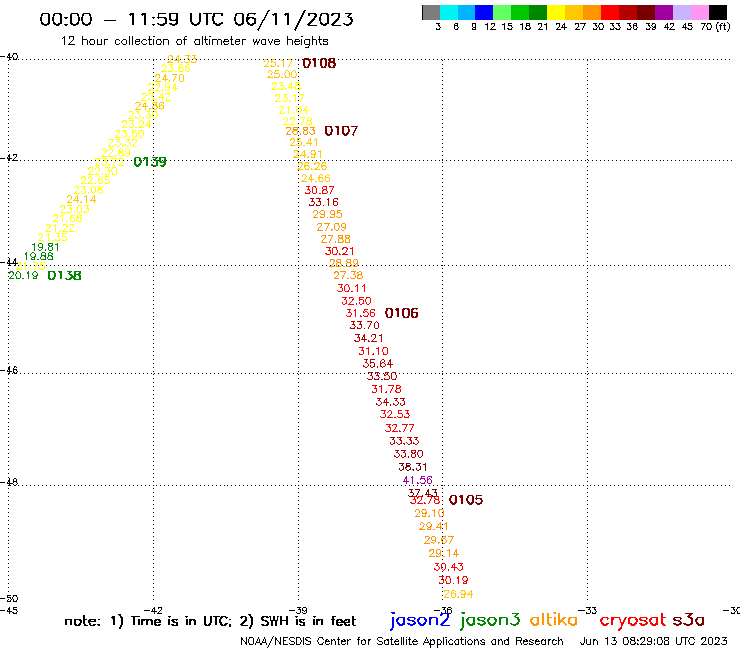Click the value 32.77
The height and width of the screenshot is (650, 740).
click(x=400, y=428)
